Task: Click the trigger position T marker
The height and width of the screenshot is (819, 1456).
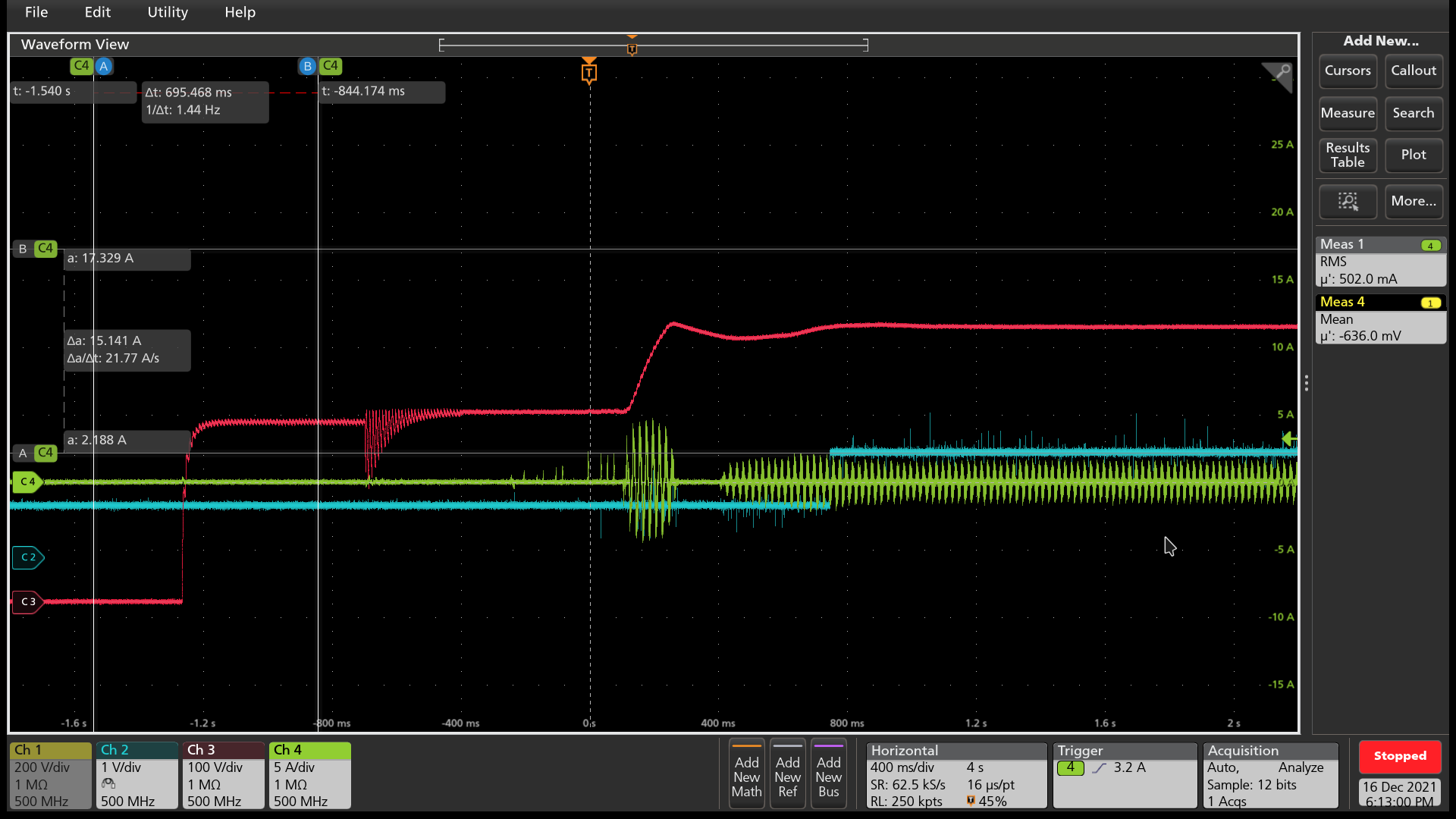Action: [x=589, y=73]
